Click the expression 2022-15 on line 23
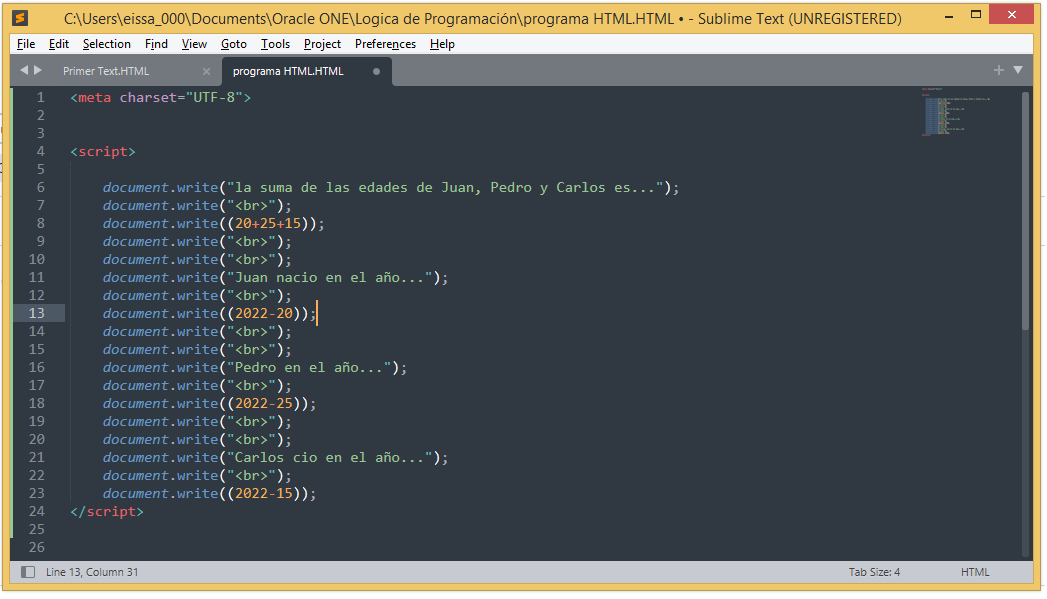 [x=264, y=493]
